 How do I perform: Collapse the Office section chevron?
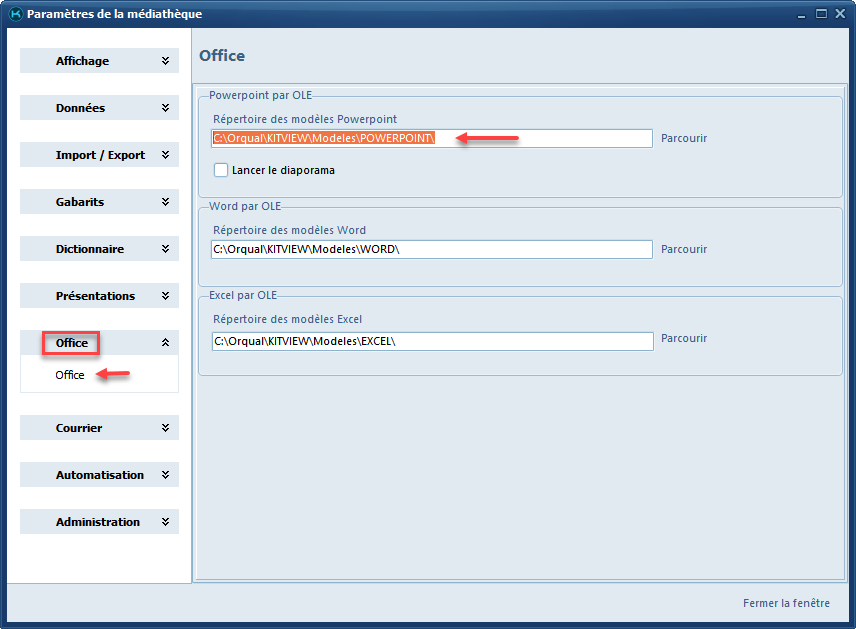(x=165, y=343)
